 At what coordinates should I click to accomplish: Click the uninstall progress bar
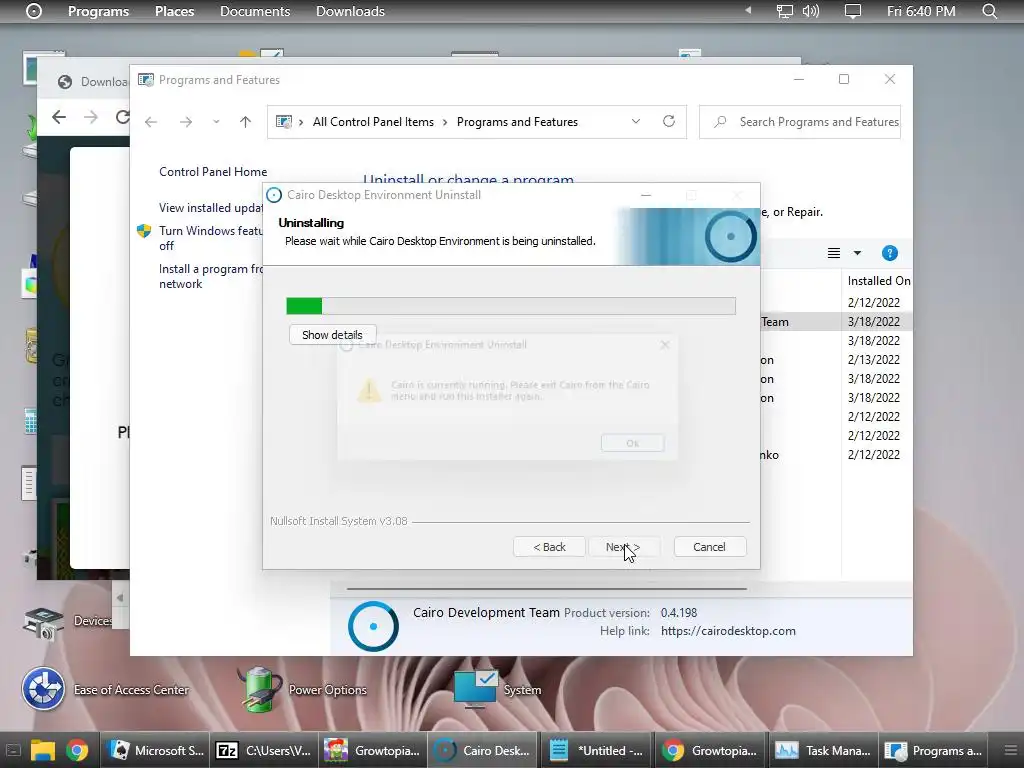click(511, 306)
